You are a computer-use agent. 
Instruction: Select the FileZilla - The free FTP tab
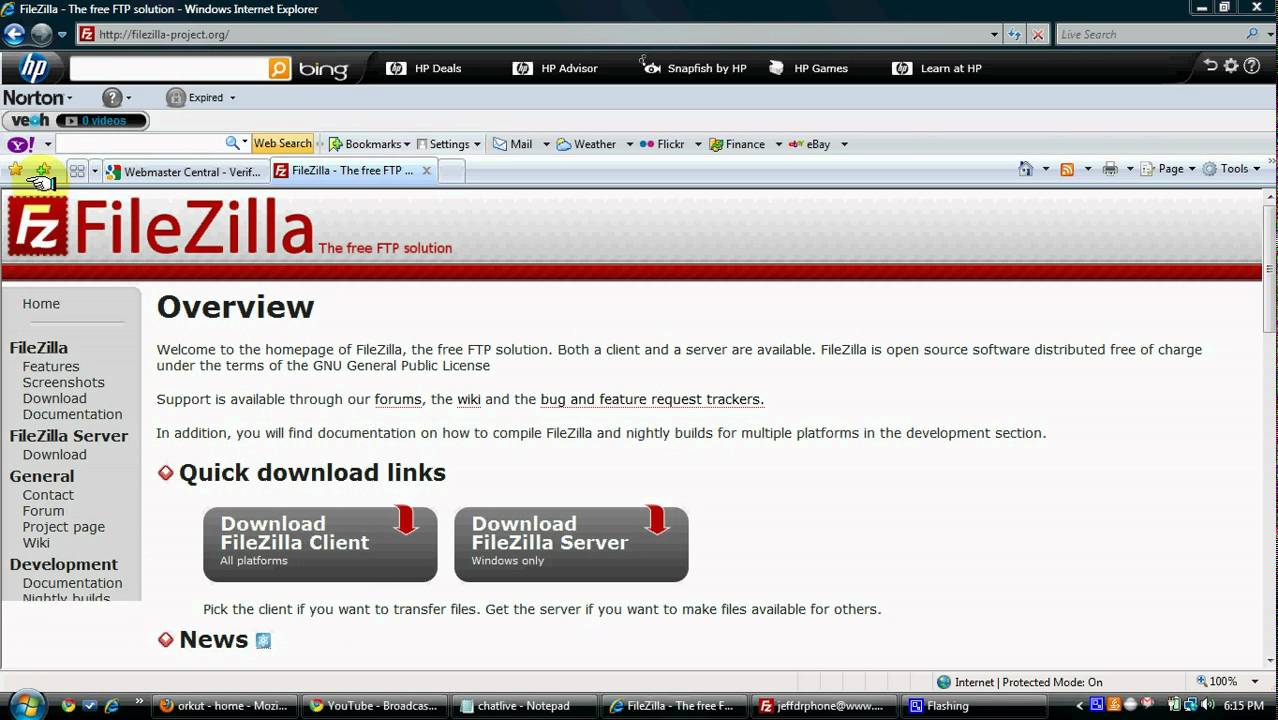(x=352, y=171)
